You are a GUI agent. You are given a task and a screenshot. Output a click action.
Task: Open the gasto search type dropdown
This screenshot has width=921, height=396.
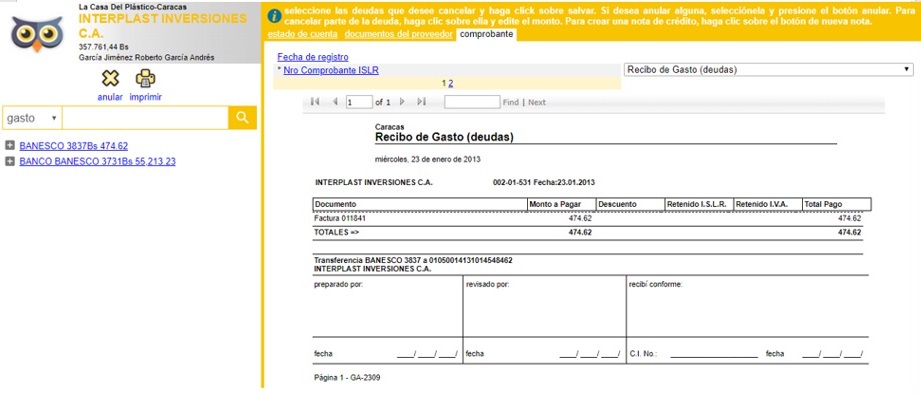click(x=32, y=118)
